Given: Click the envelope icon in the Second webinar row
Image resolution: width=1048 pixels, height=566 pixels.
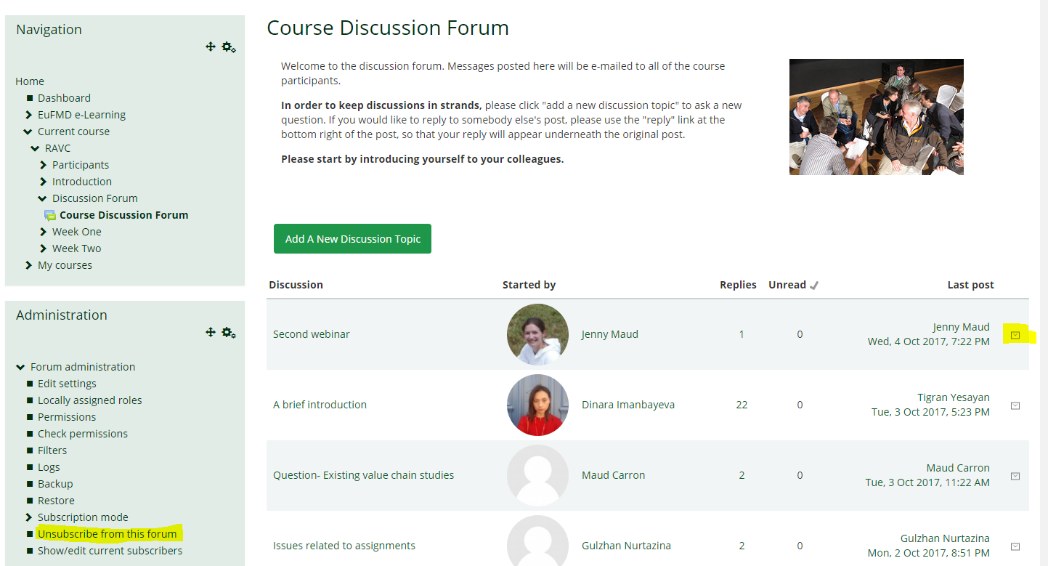Looking at the screenshot, I should 1015,335.
